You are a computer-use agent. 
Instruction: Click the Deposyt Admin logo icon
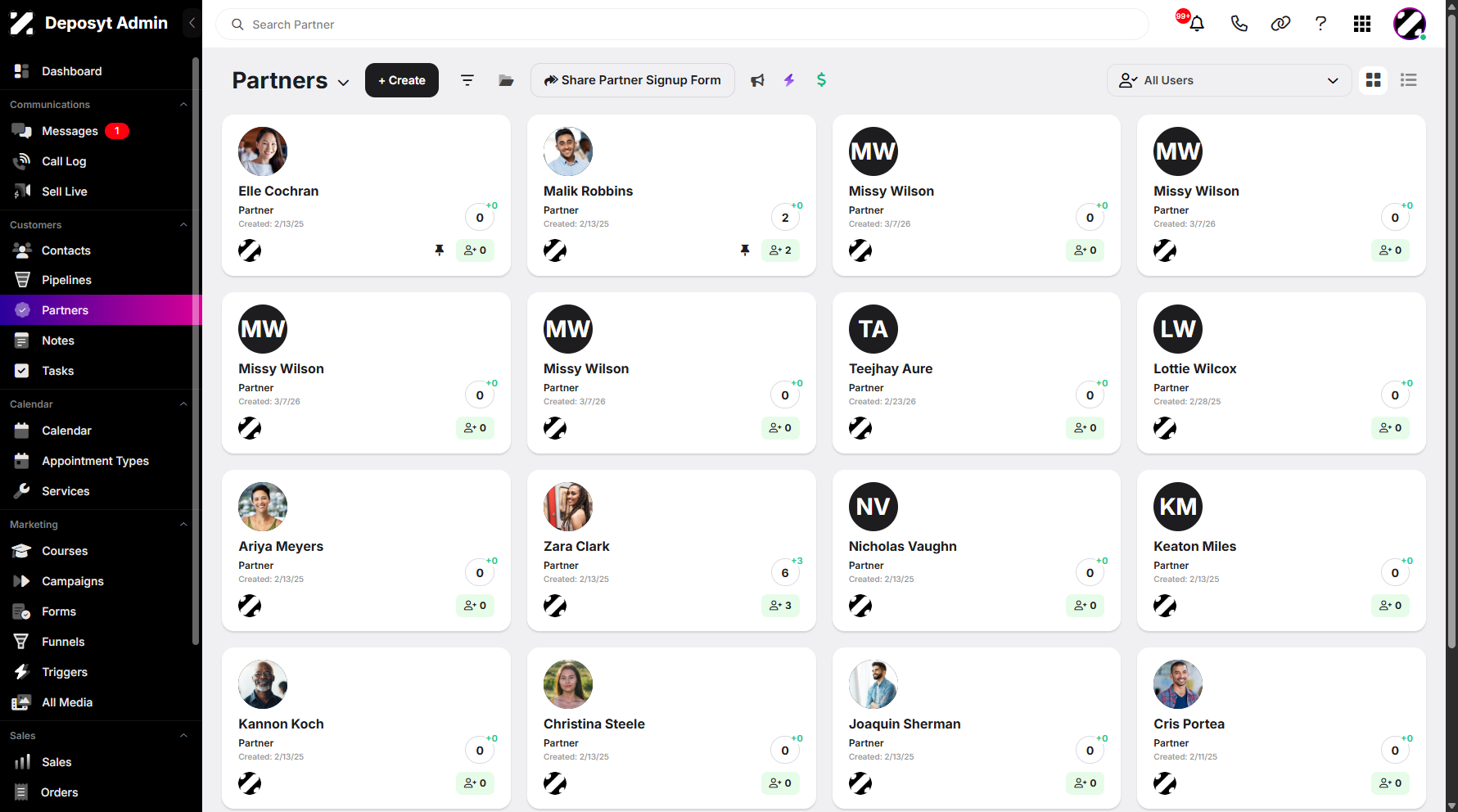click(22, 23)
